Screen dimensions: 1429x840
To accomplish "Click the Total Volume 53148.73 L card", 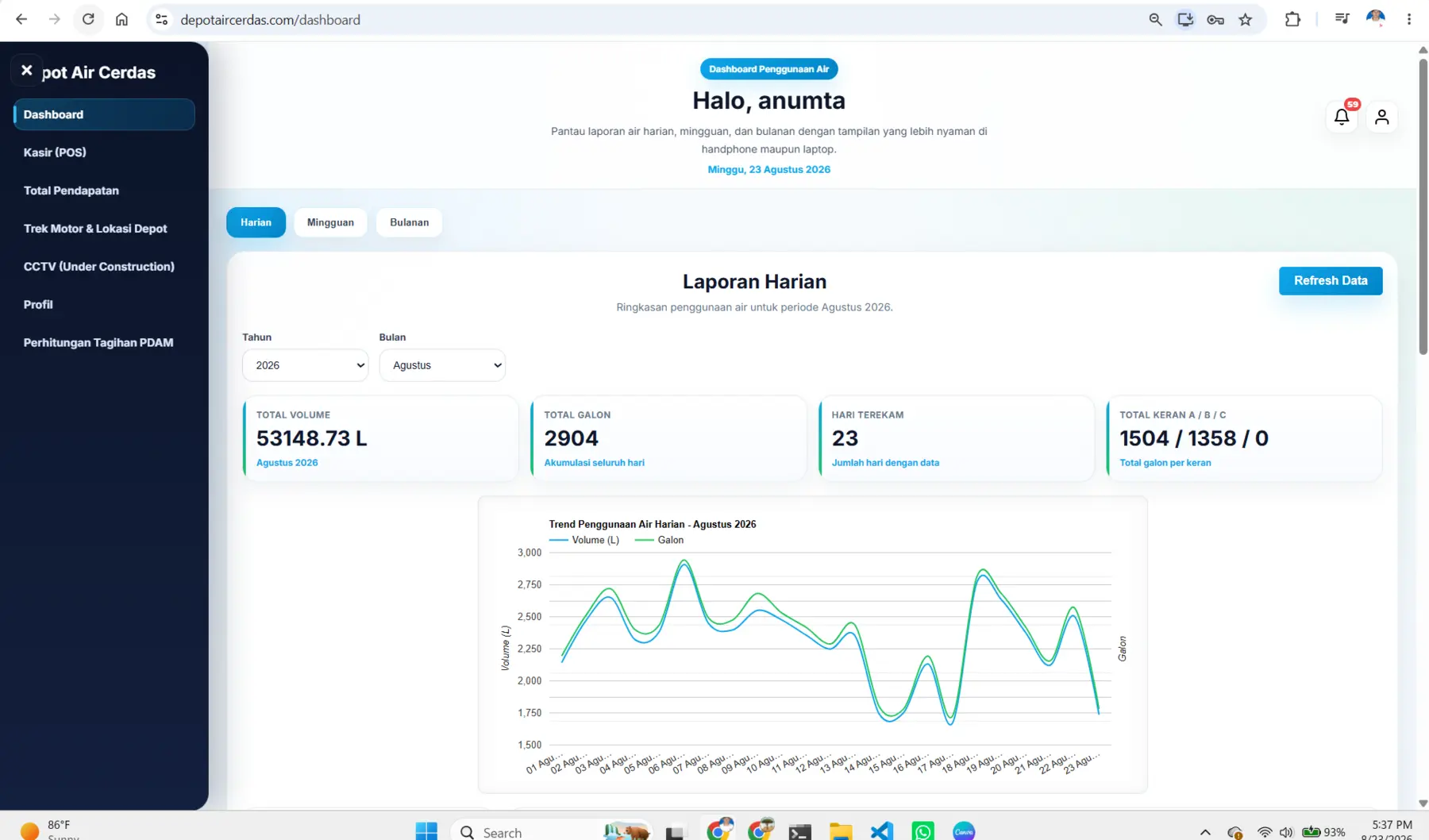I will pyautogui.click(x=380, y=438).
